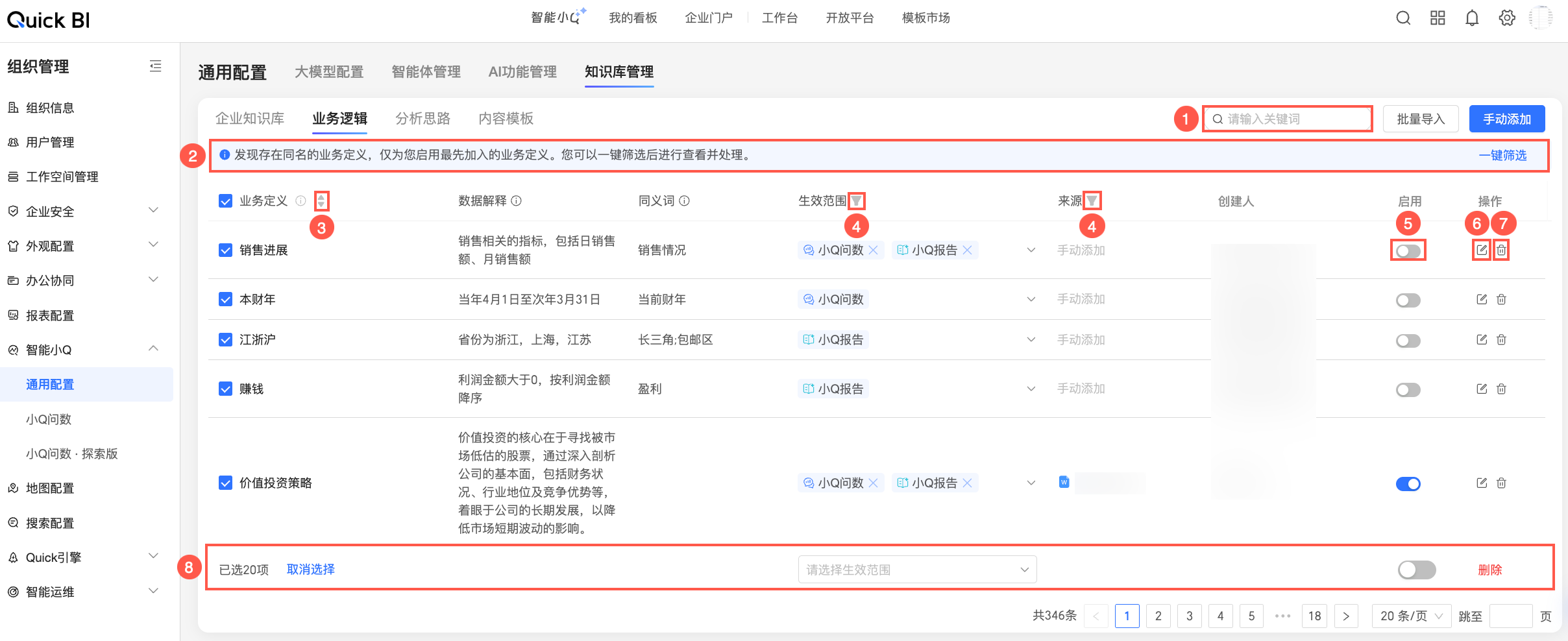Click the user avatar in top bar
Image resolution: width=1568 pixels, height=641 pixels.
tap(1541, 18)
